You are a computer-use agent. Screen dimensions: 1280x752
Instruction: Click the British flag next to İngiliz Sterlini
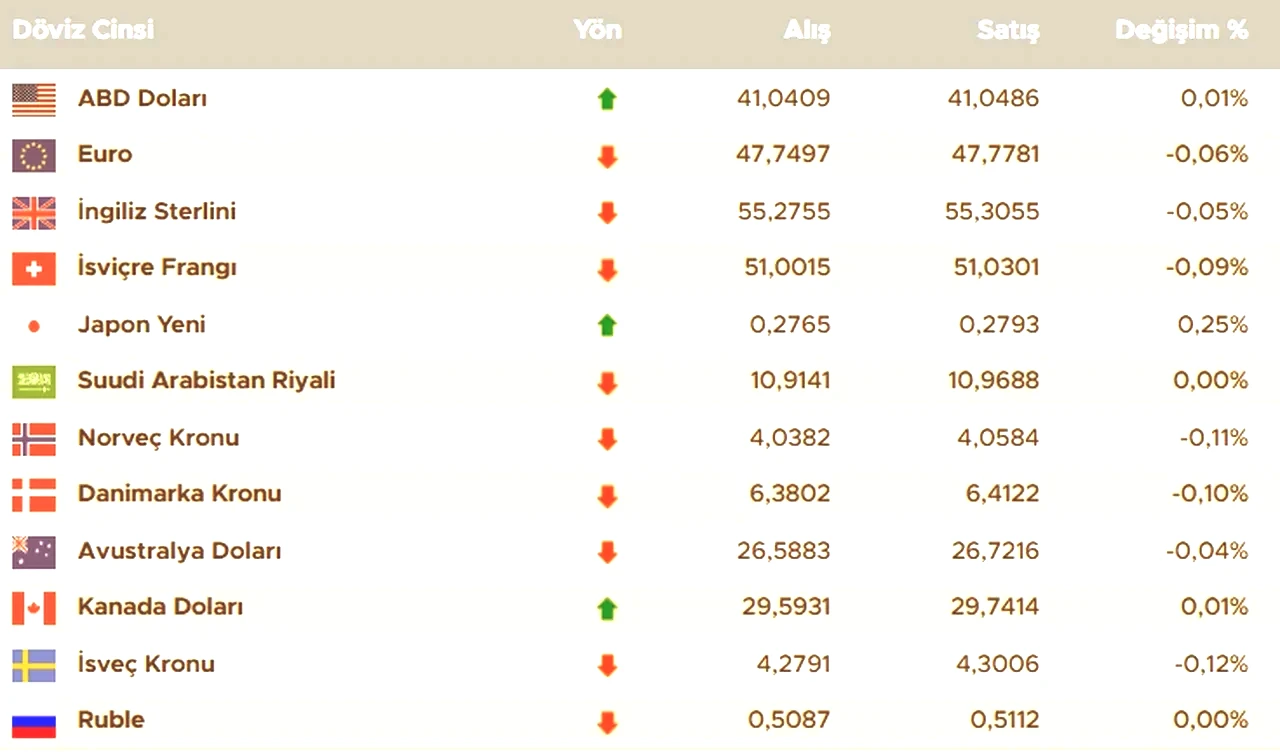(x=34, y=212)
